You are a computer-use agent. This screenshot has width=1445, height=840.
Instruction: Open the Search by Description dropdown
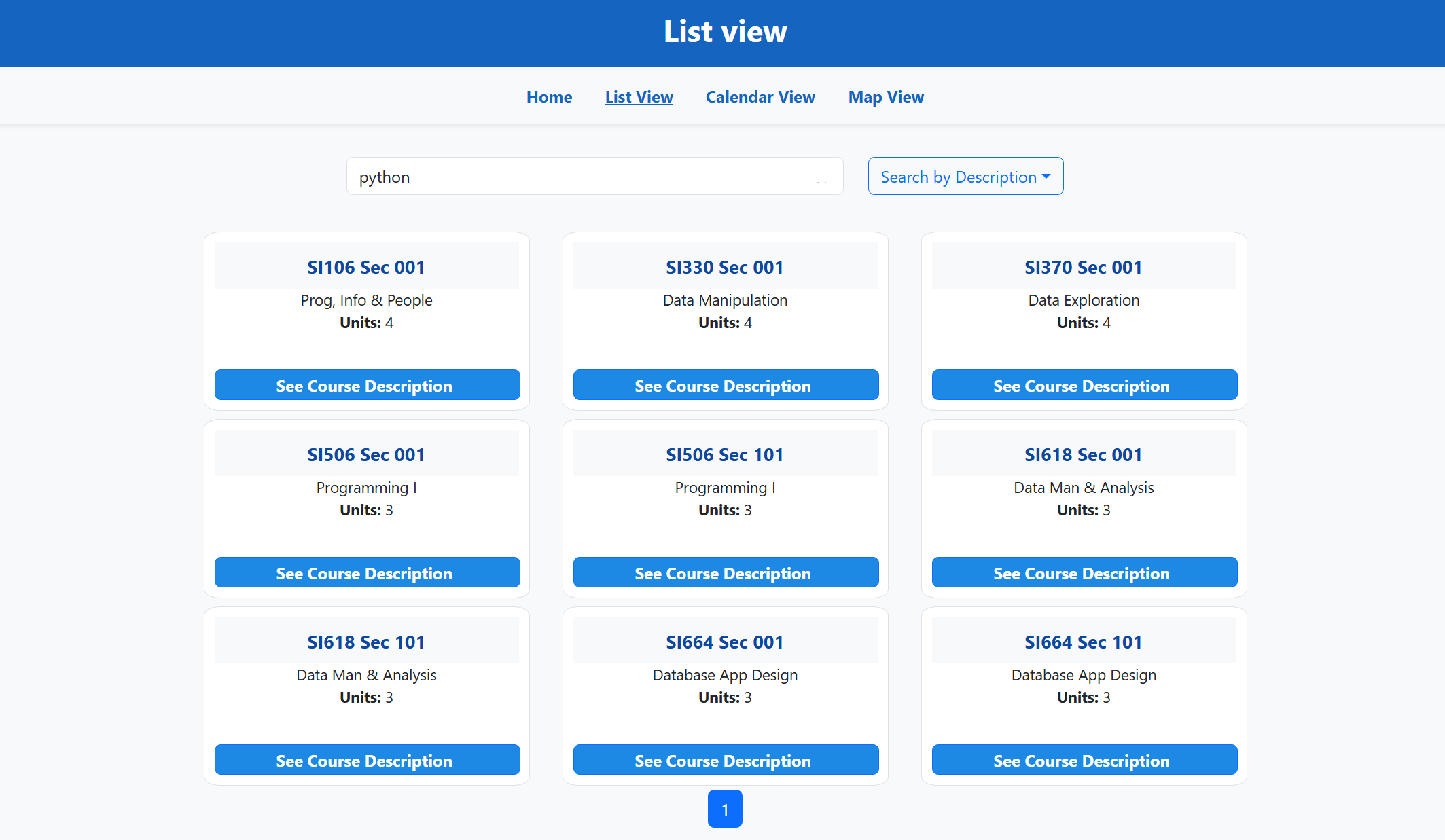(965, 177)
